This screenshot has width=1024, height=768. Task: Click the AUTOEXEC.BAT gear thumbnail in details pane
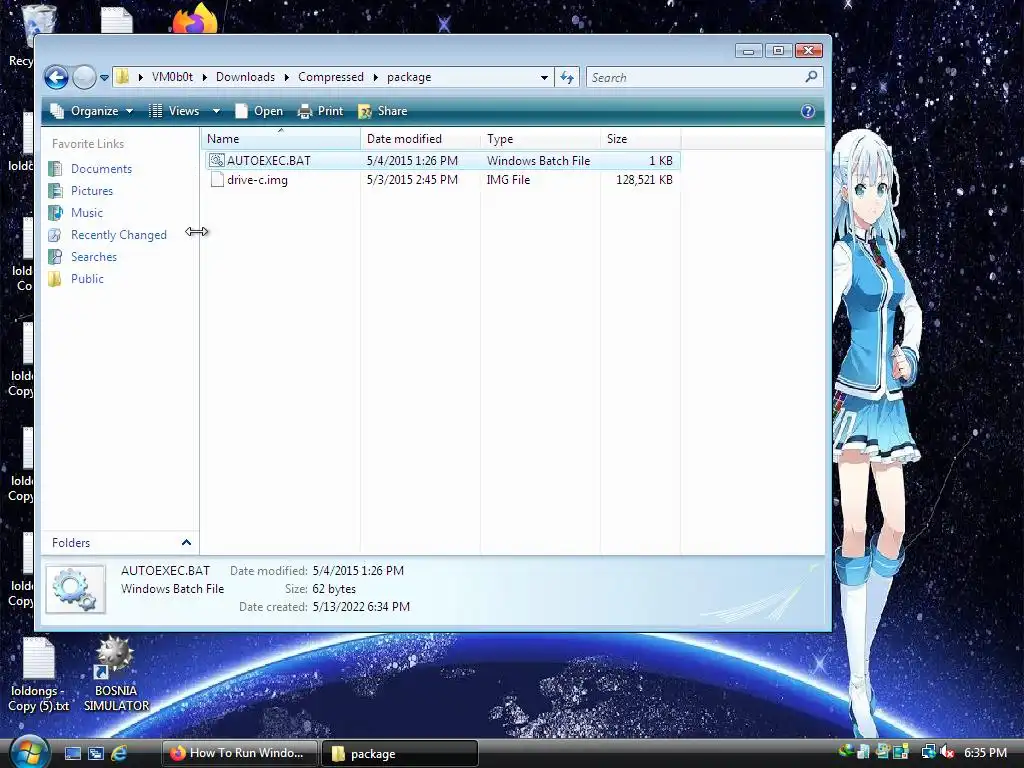point(76,589)
